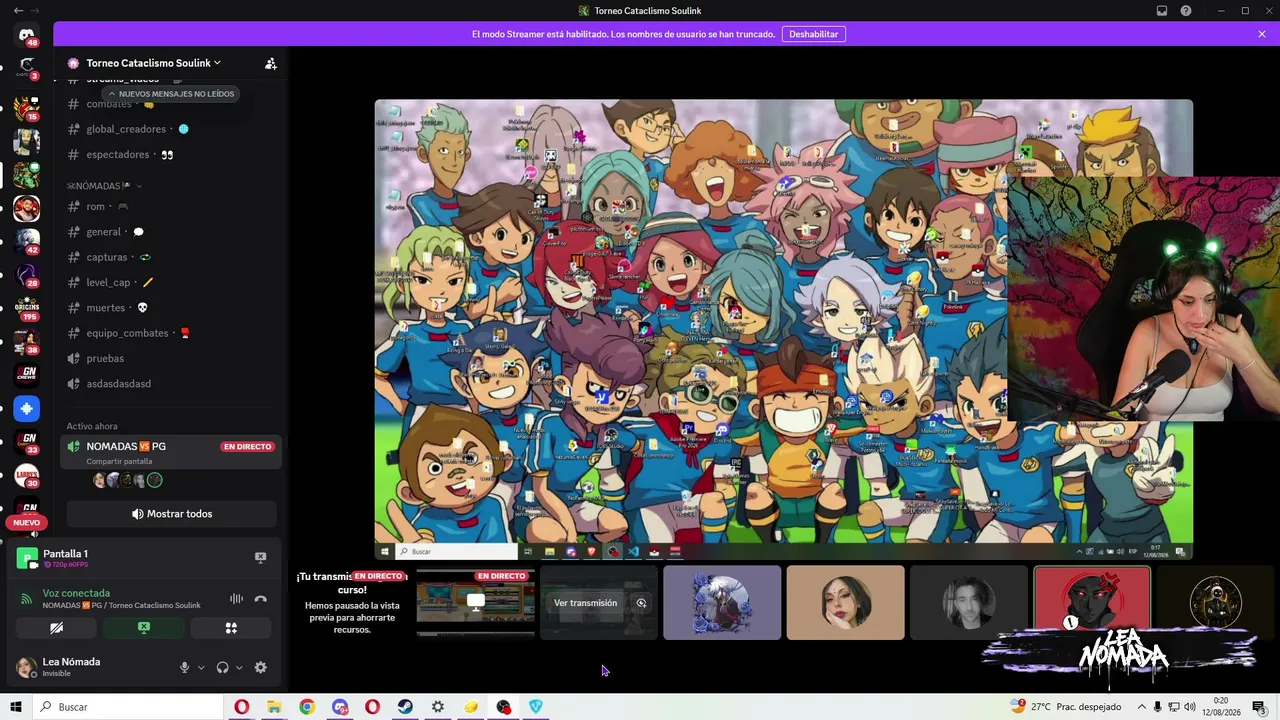Open the NOMADAS VS PG active call
Screen dimensions: 1280x720
(171, 452)
